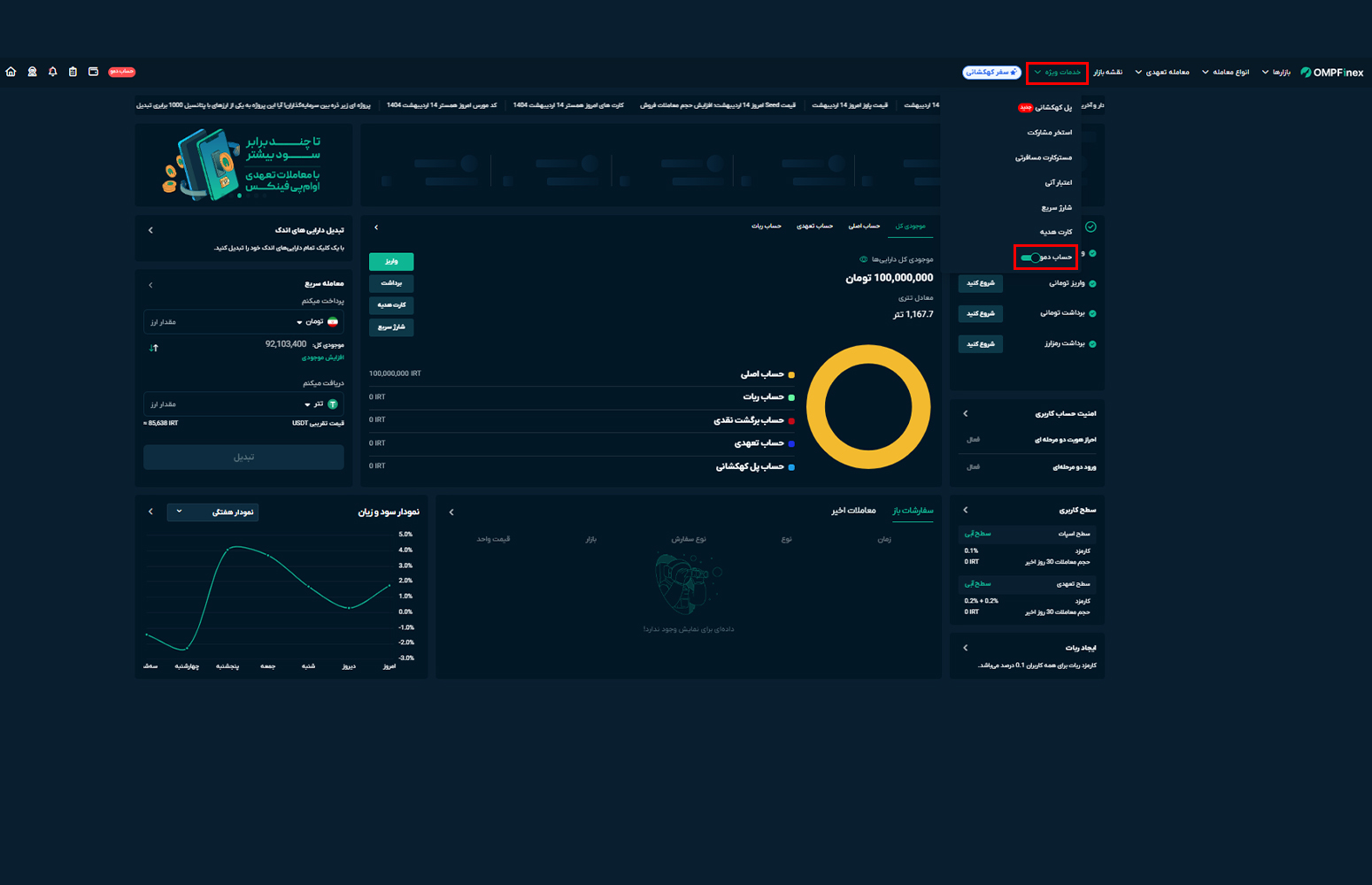Click the برداشت withdraw button
Screen dimensions: 1372x885
[391, 283]
